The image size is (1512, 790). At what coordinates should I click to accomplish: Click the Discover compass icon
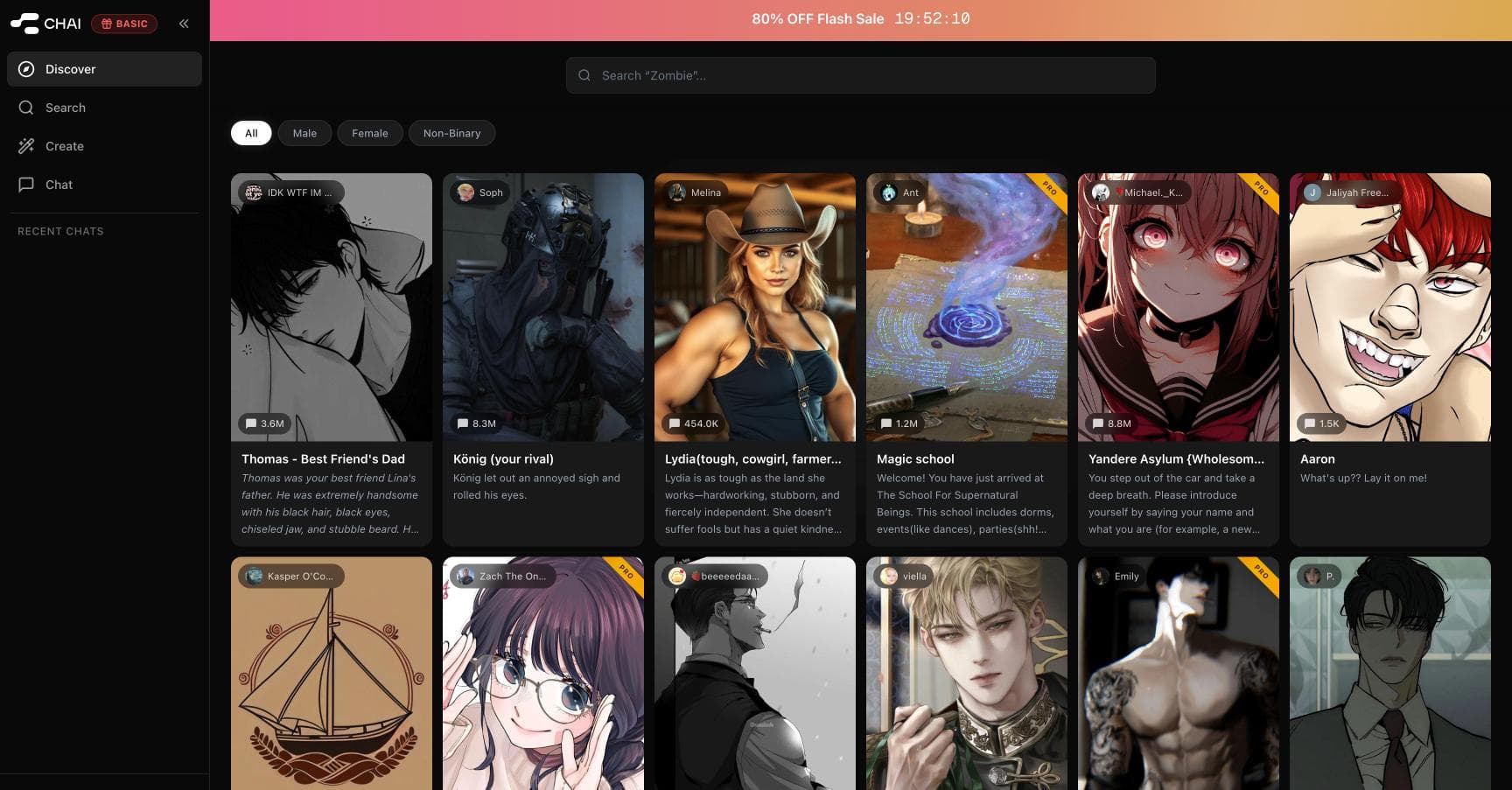coord(26,69)
